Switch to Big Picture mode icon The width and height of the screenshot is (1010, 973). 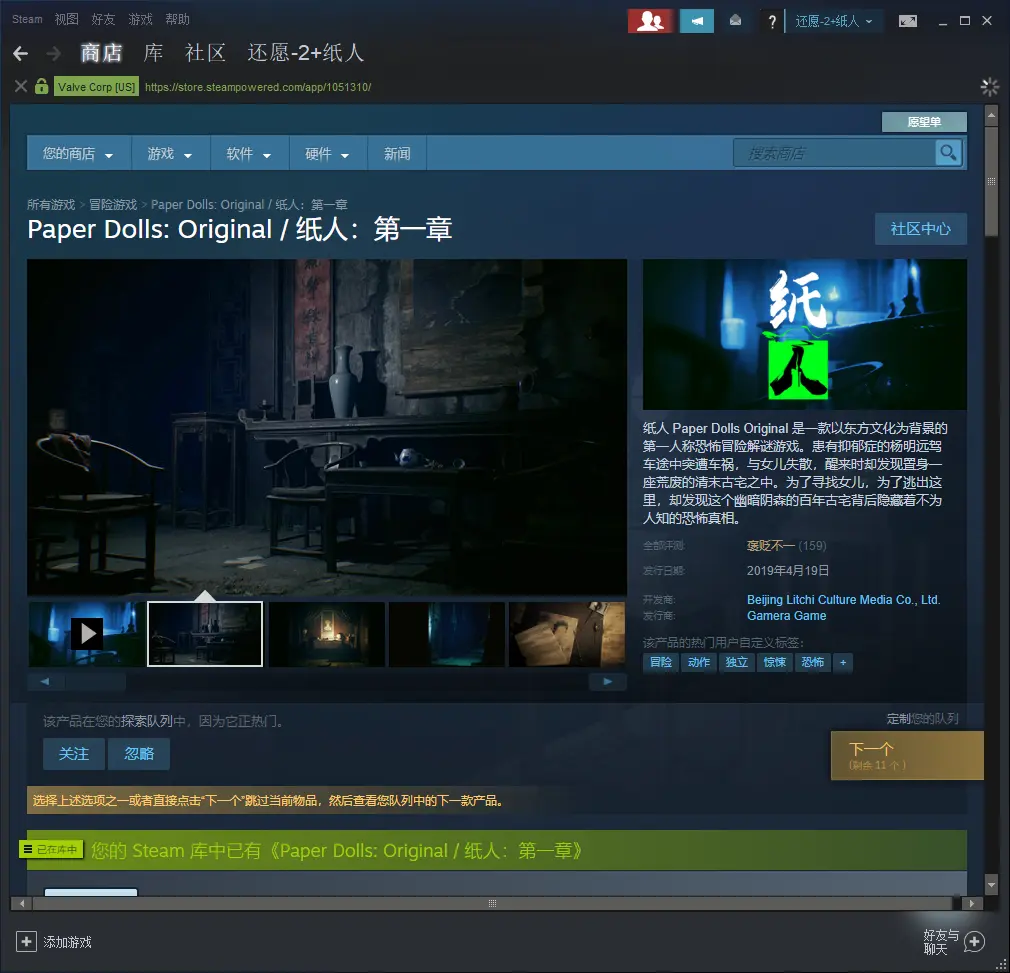tap(908, 21)
